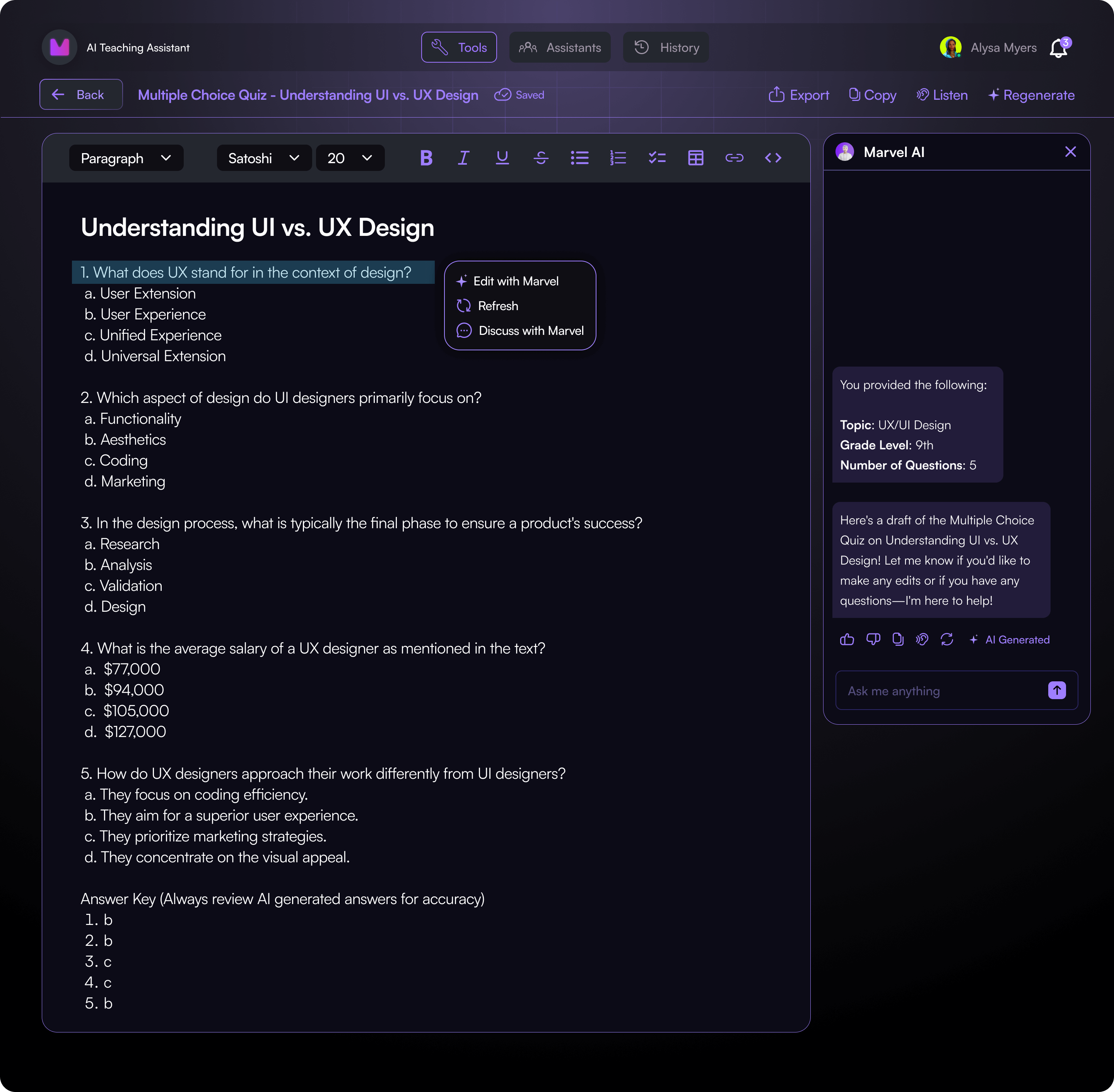The image size is (1114, 1092).
Task: Apply italic formatting
Action: click(x=463, y=158)
